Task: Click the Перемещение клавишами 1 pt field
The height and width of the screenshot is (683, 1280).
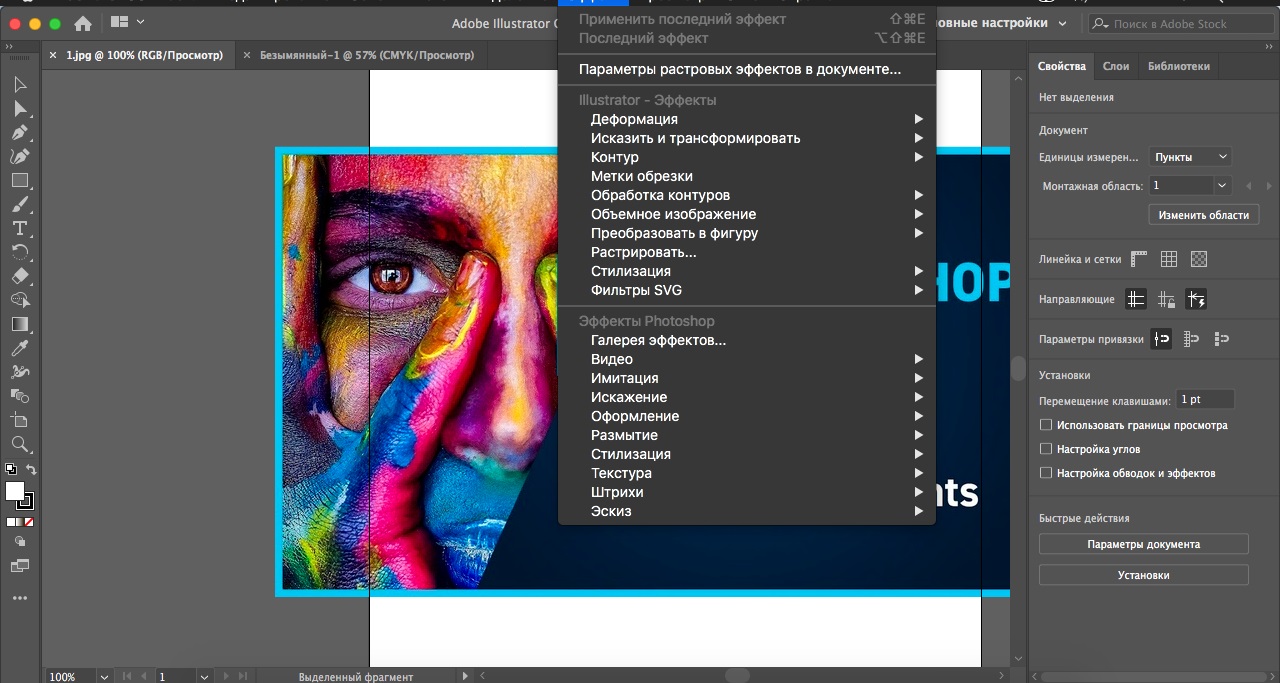Action: coord(1204,399)
